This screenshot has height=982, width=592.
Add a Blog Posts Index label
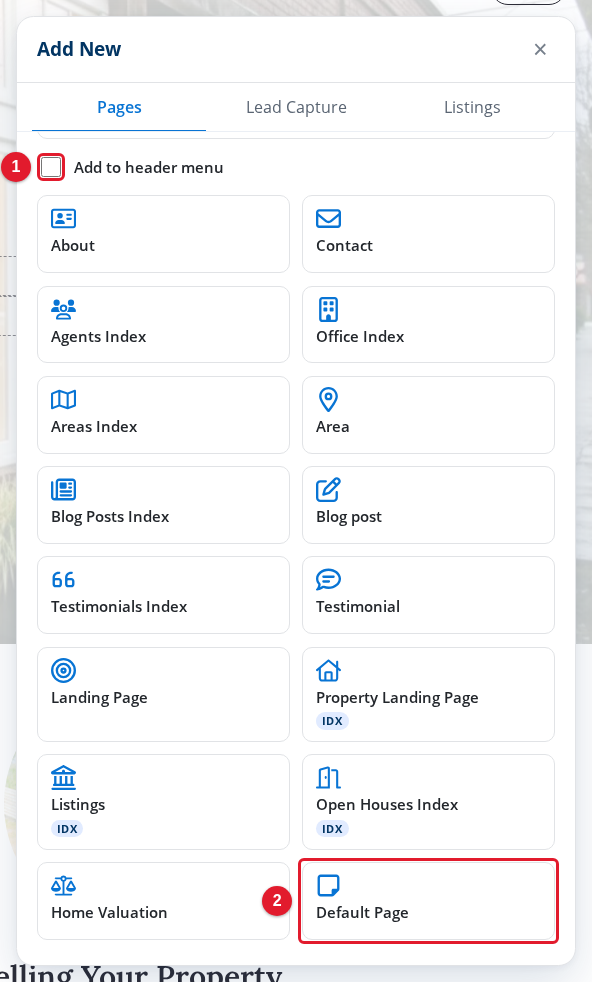pyautogui.click(x=110, y=517)
